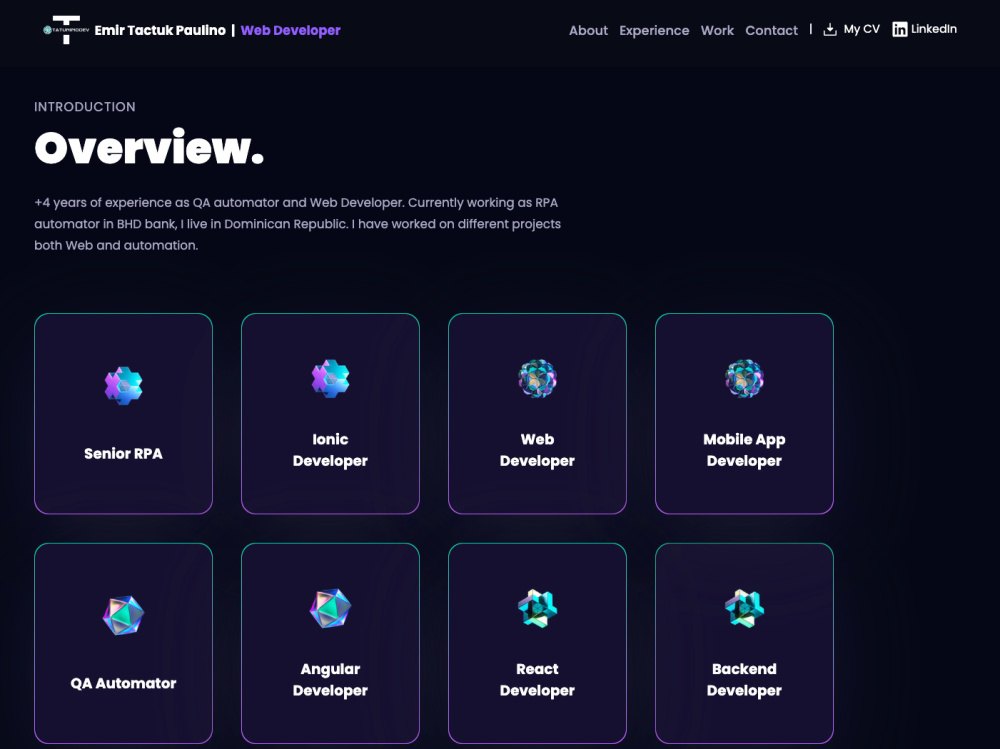Click the Mobile App Developer label
This screenshot has height=749, width=1000.
coord(744,450)
